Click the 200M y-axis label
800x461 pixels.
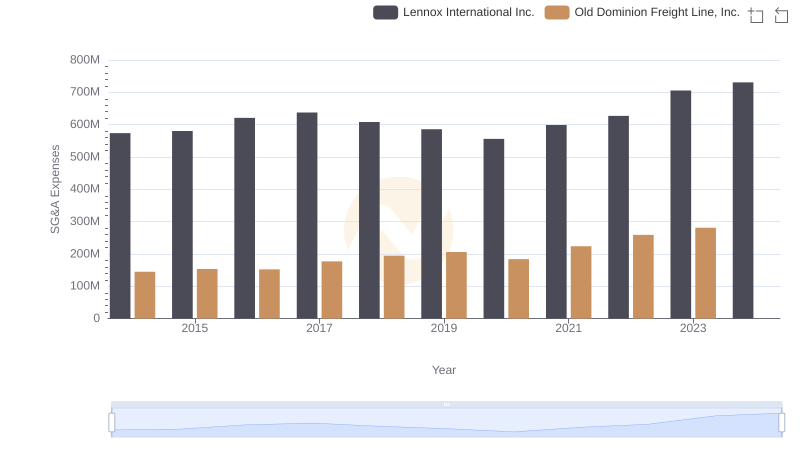tap(85, 253)
